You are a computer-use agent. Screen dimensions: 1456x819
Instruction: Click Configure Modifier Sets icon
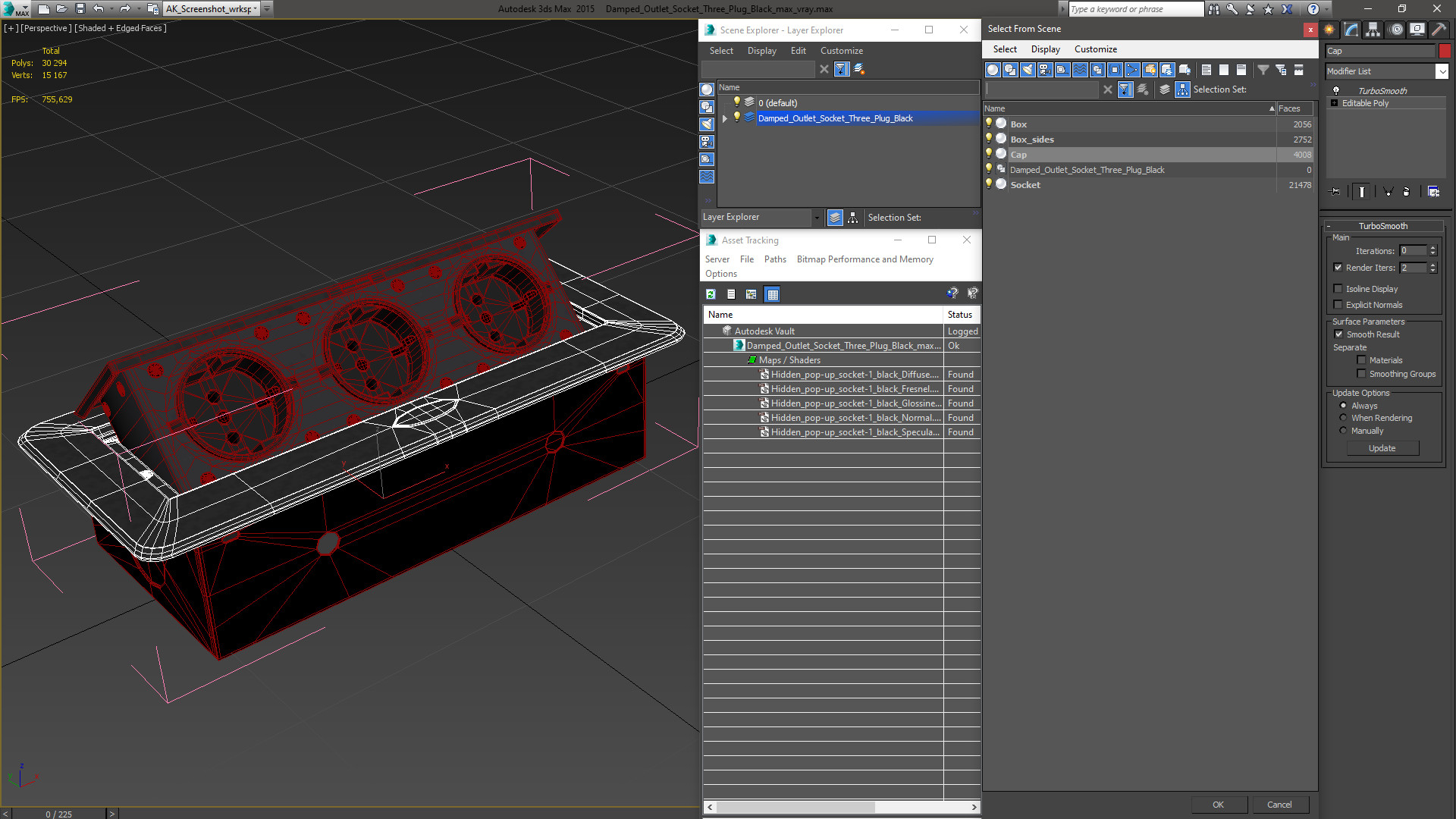pos(1433,192)
